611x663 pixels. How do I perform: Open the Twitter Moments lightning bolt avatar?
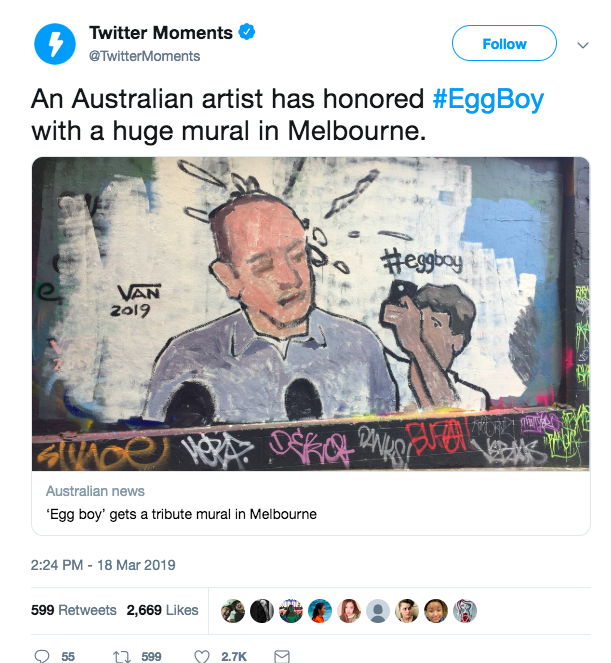(55, 44)
